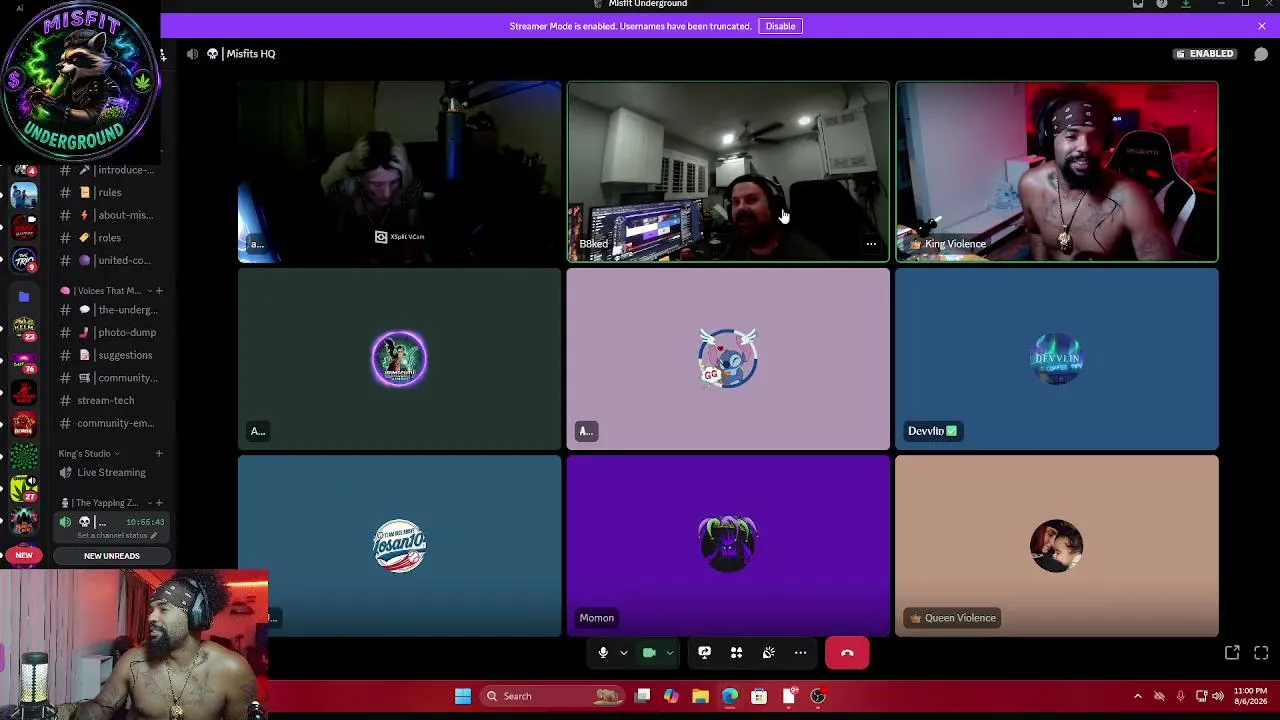Viewport: 1280px width, 720px height.
Task: Turn off the camera in call controls
Action: (649, 653)
